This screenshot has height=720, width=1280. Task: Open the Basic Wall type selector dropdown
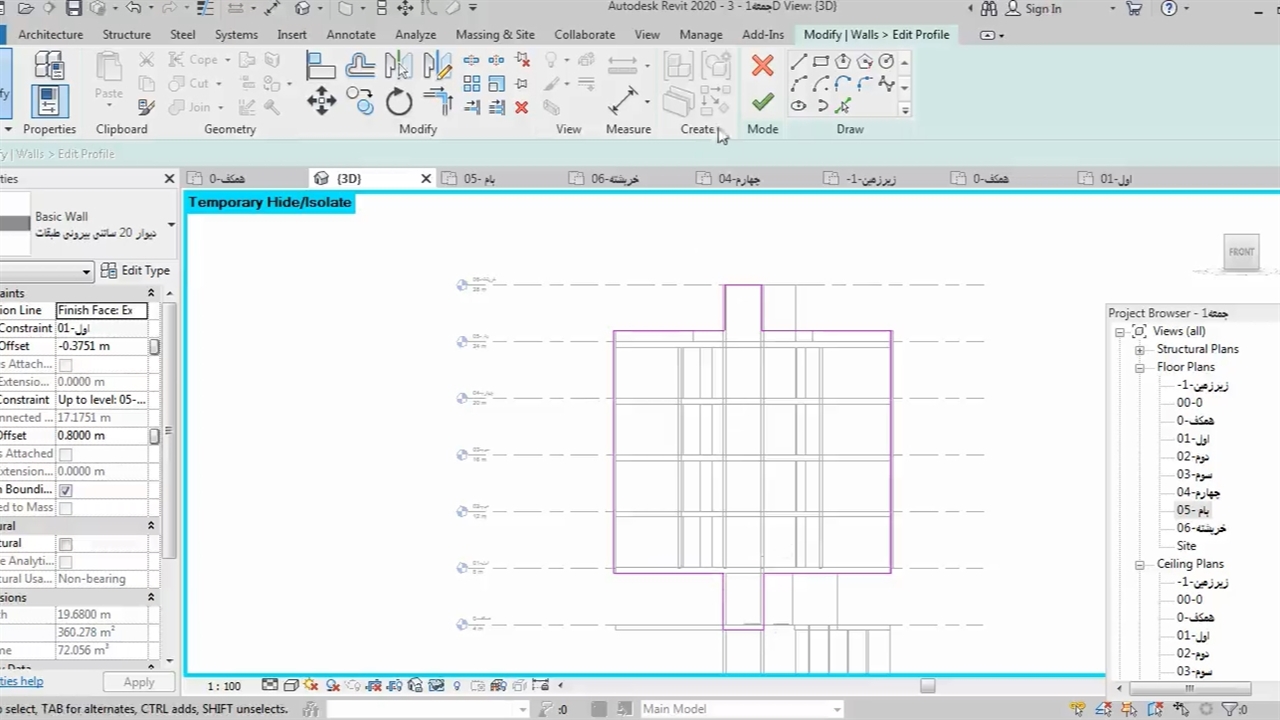(170, 225)
